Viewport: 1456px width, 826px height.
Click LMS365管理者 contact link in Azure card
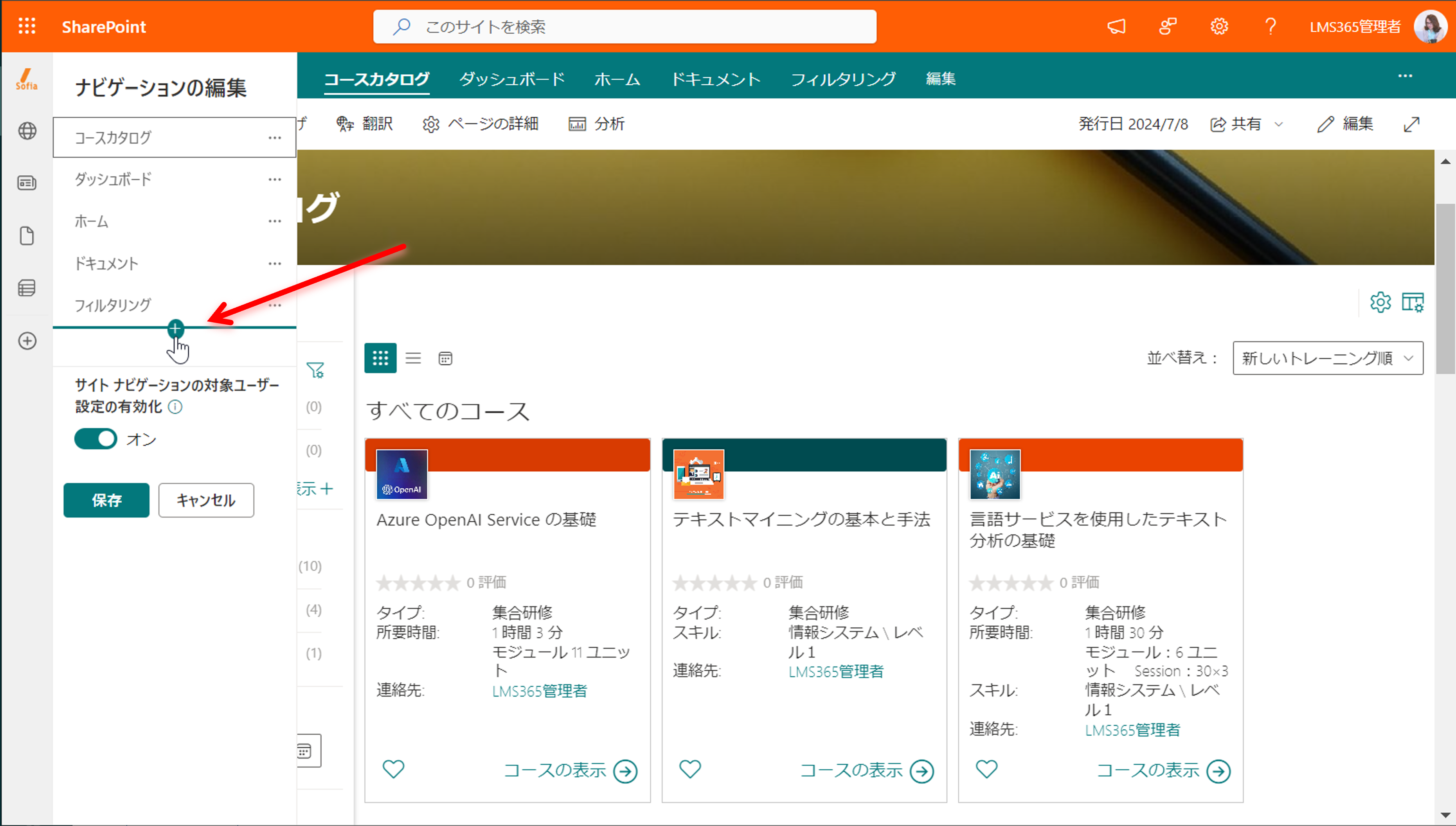click(x=540, y=691)
